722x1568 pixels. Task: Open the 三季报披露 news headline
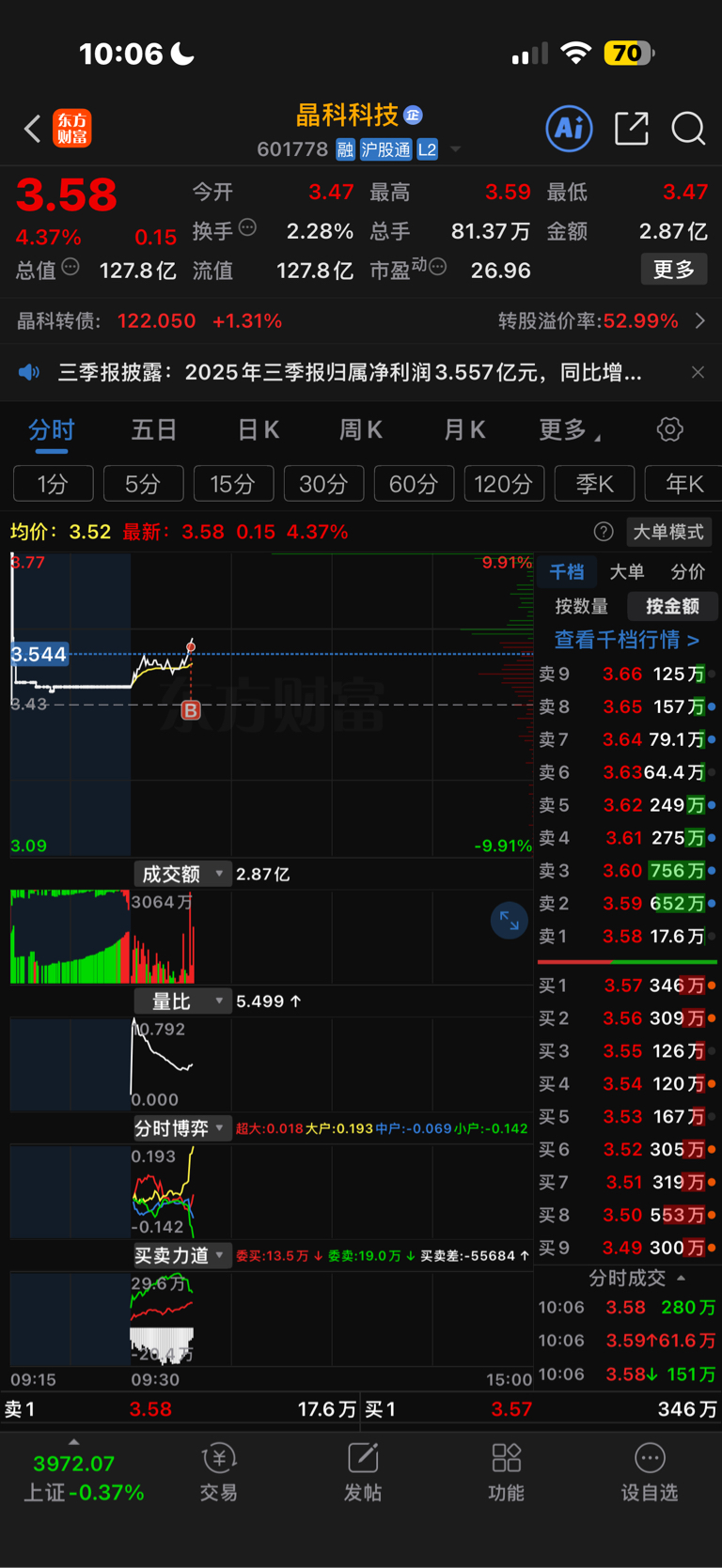tap(350, 373)
